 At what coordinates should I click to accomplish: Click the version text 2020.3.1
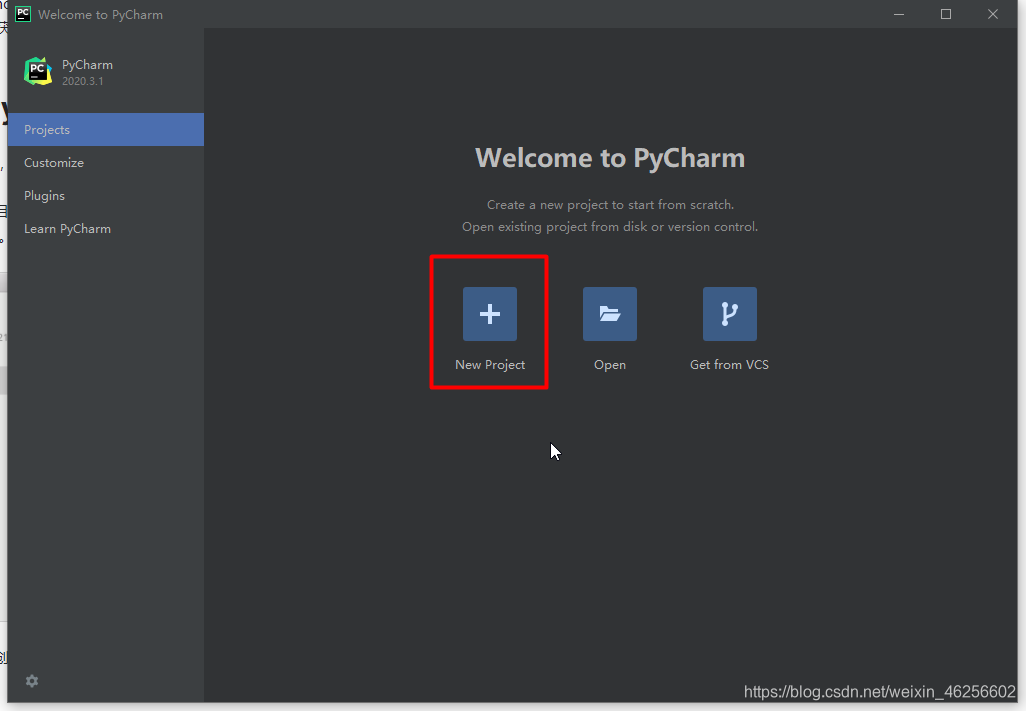click(82, 81)
